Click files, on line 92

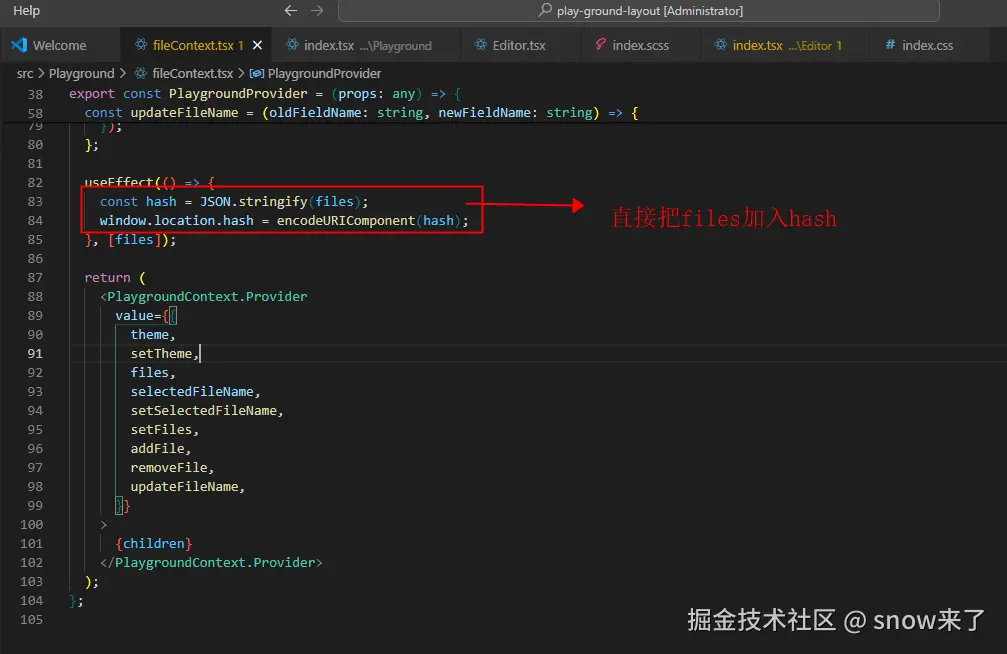(x=153, y=373)
